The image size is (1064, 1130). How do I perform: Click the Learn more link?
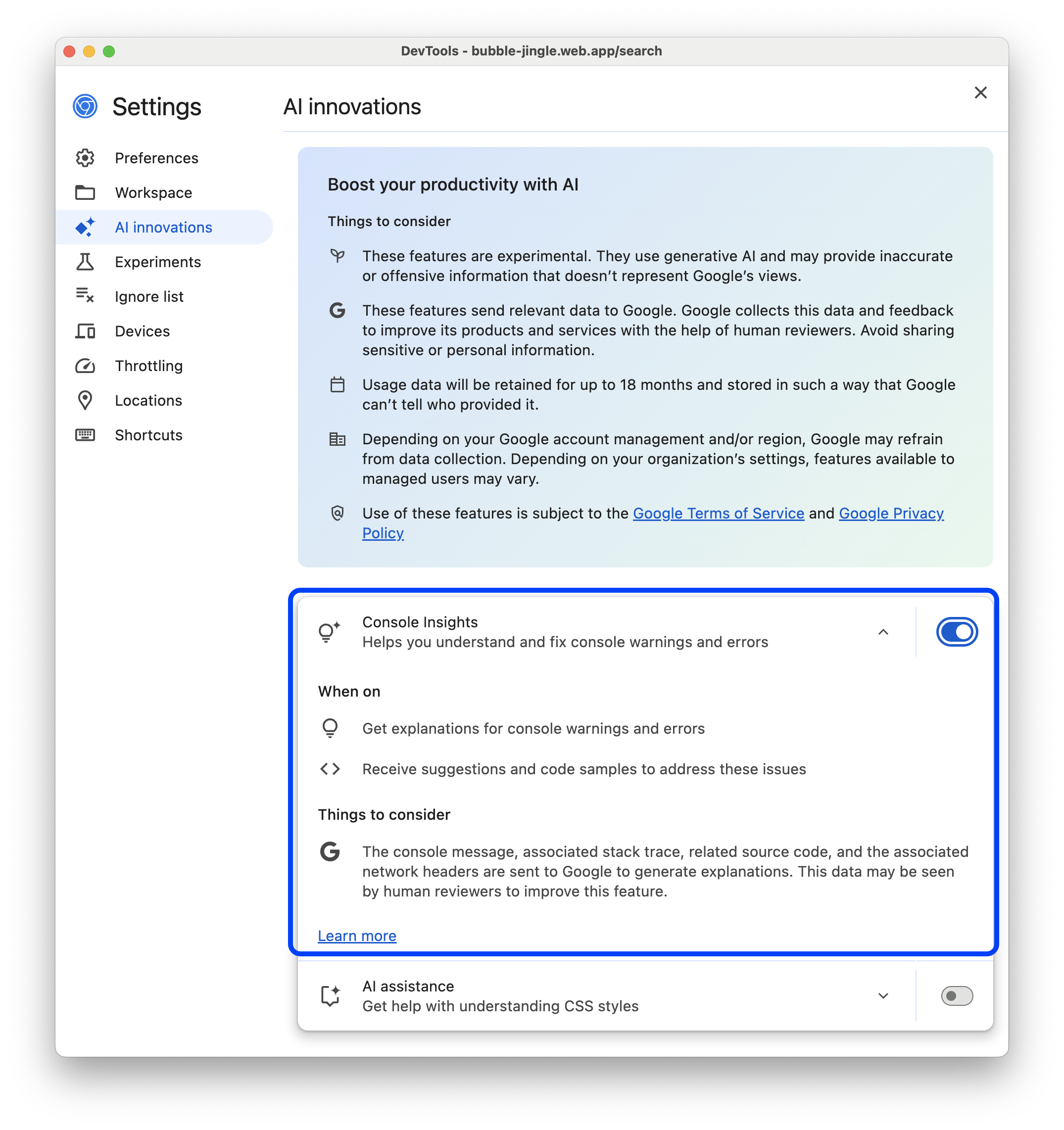coord(357,935)
